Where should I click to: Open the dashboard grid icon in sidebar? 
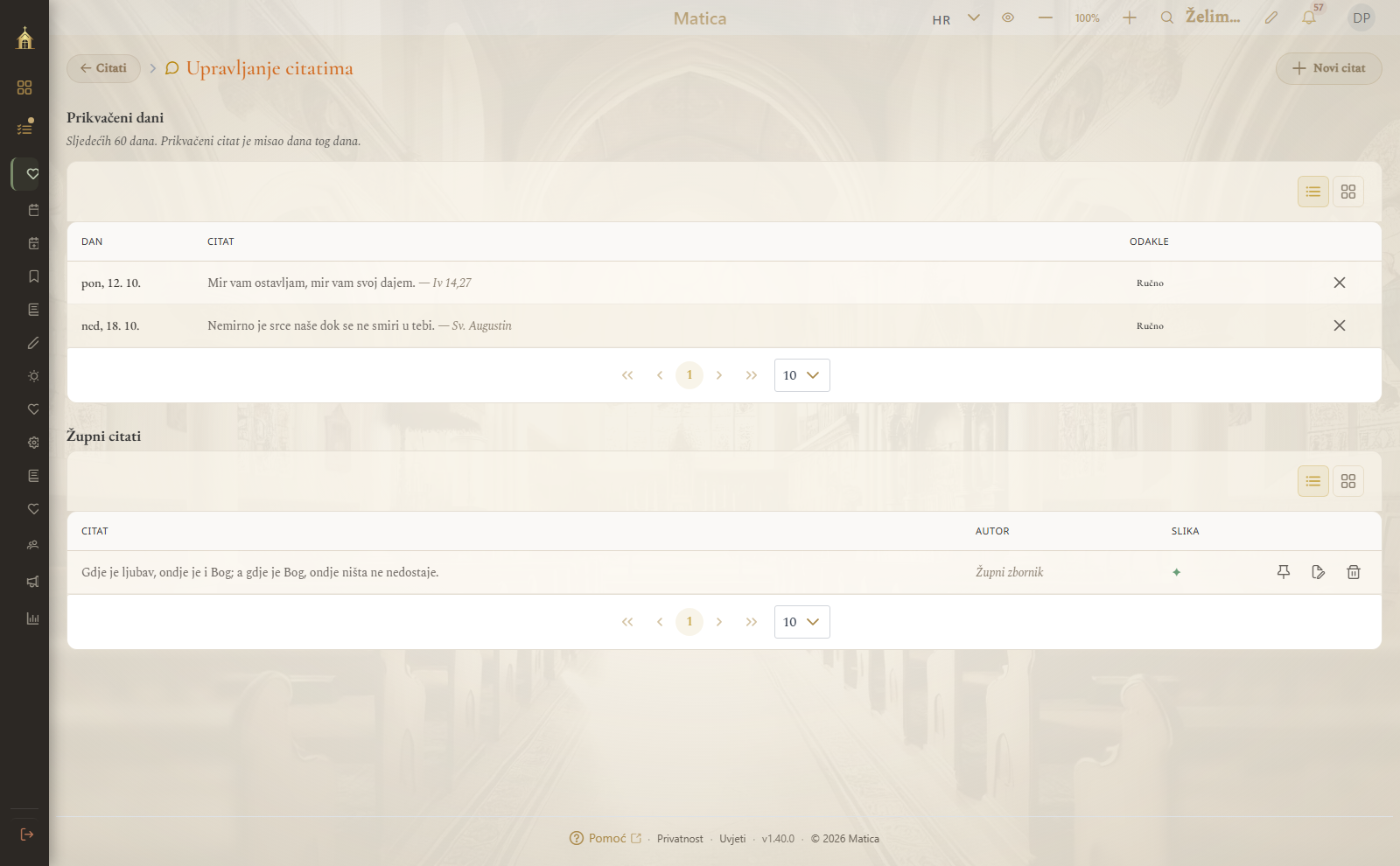(24, 87)
